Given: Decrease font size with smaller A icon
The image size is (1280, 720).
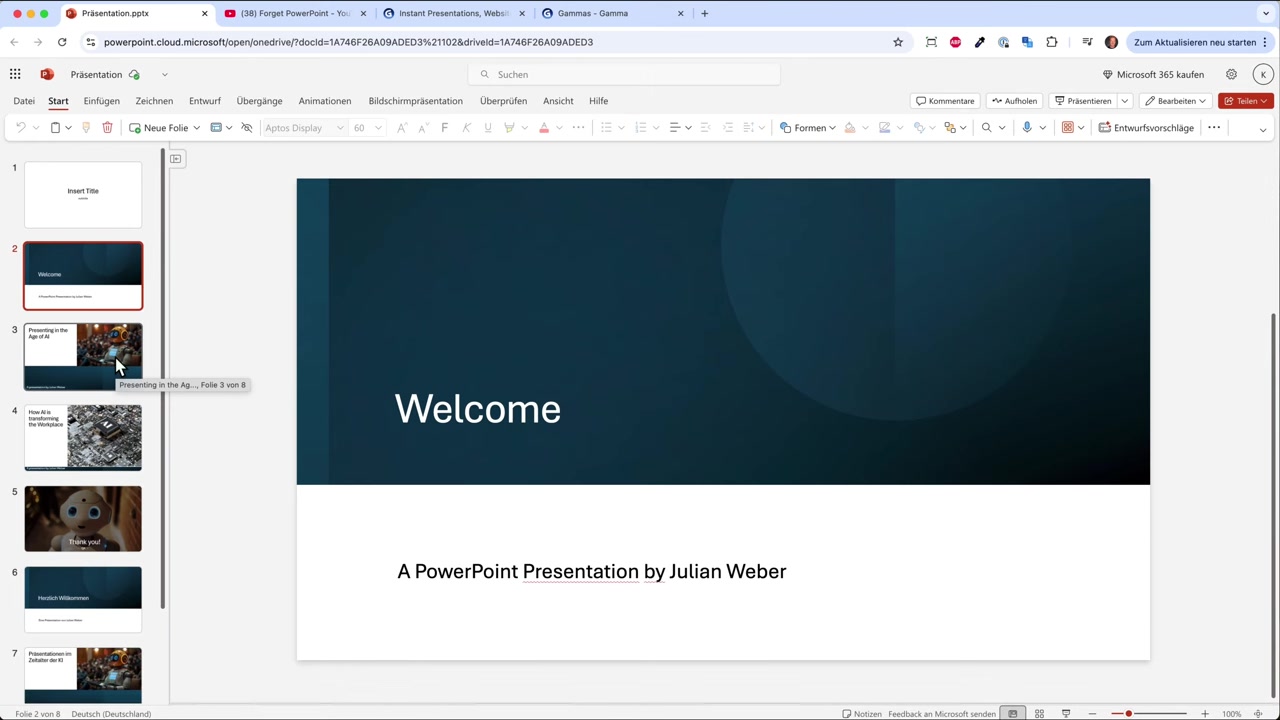Looking at the screenshot, I should click(x=423, y=128).
